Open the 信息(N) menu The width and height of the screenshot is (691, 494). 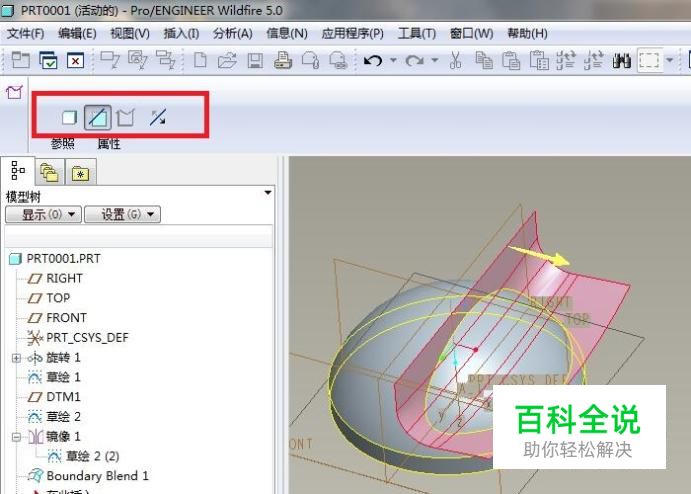click(x=286, y=33)
